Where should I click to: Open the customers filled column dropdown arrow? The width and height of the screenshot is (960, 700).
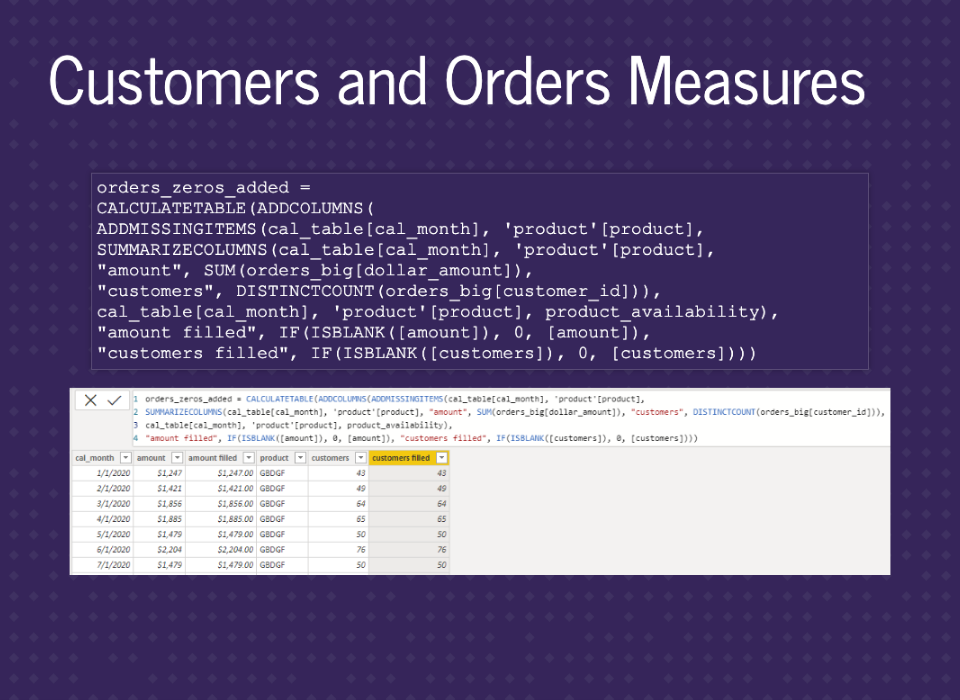(x=441, y=458)
